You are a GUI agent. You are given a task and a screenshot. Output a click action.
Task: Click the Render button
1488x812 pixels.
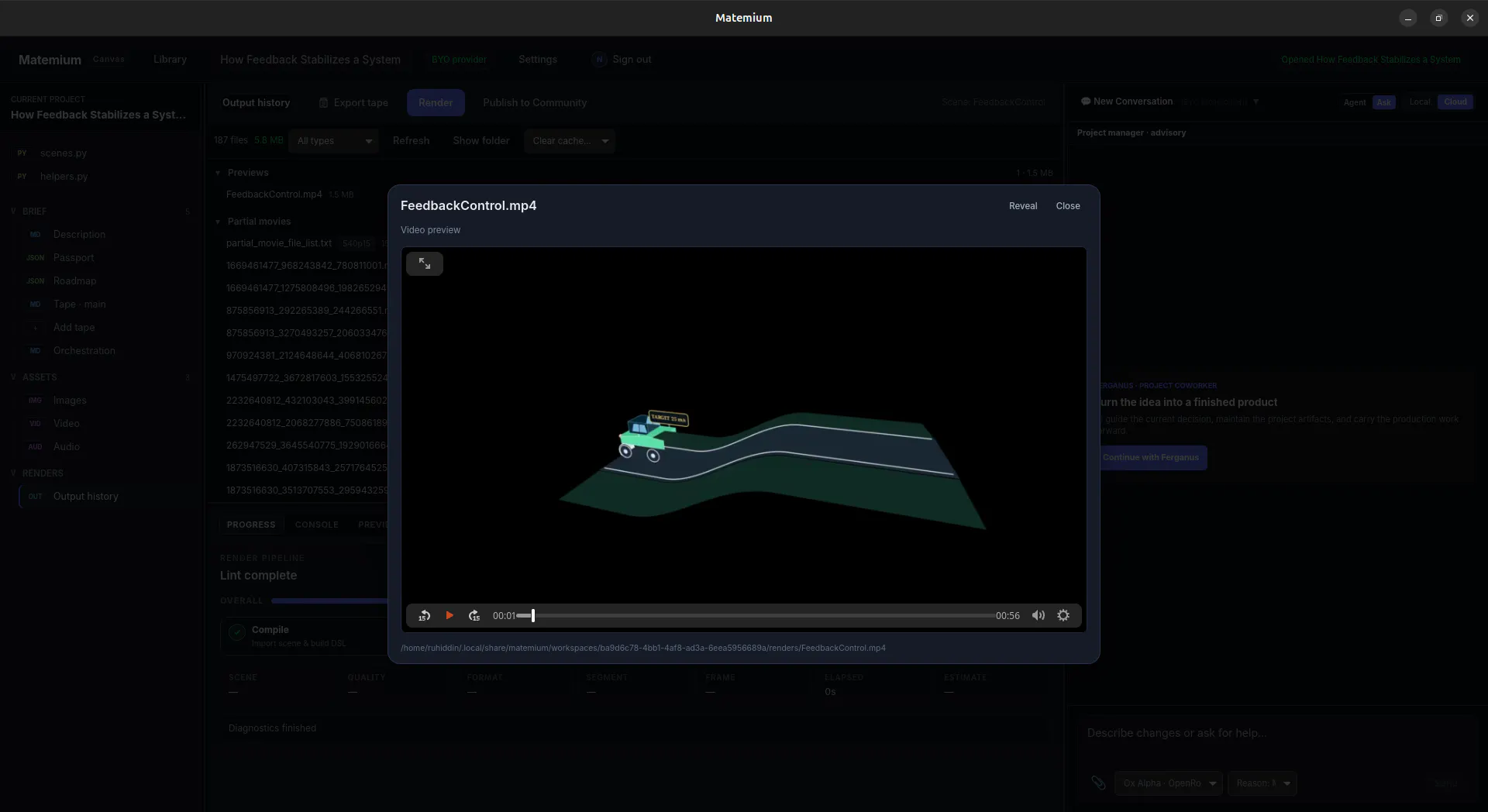point(436,102)
